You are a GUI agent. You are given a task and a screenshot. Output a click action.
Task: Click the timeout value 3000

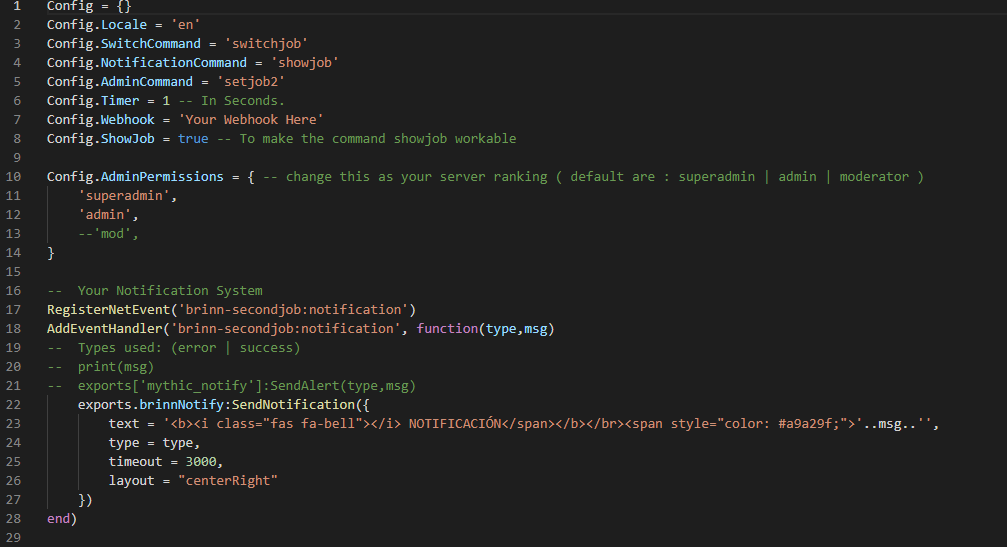[x=201, y=462]
